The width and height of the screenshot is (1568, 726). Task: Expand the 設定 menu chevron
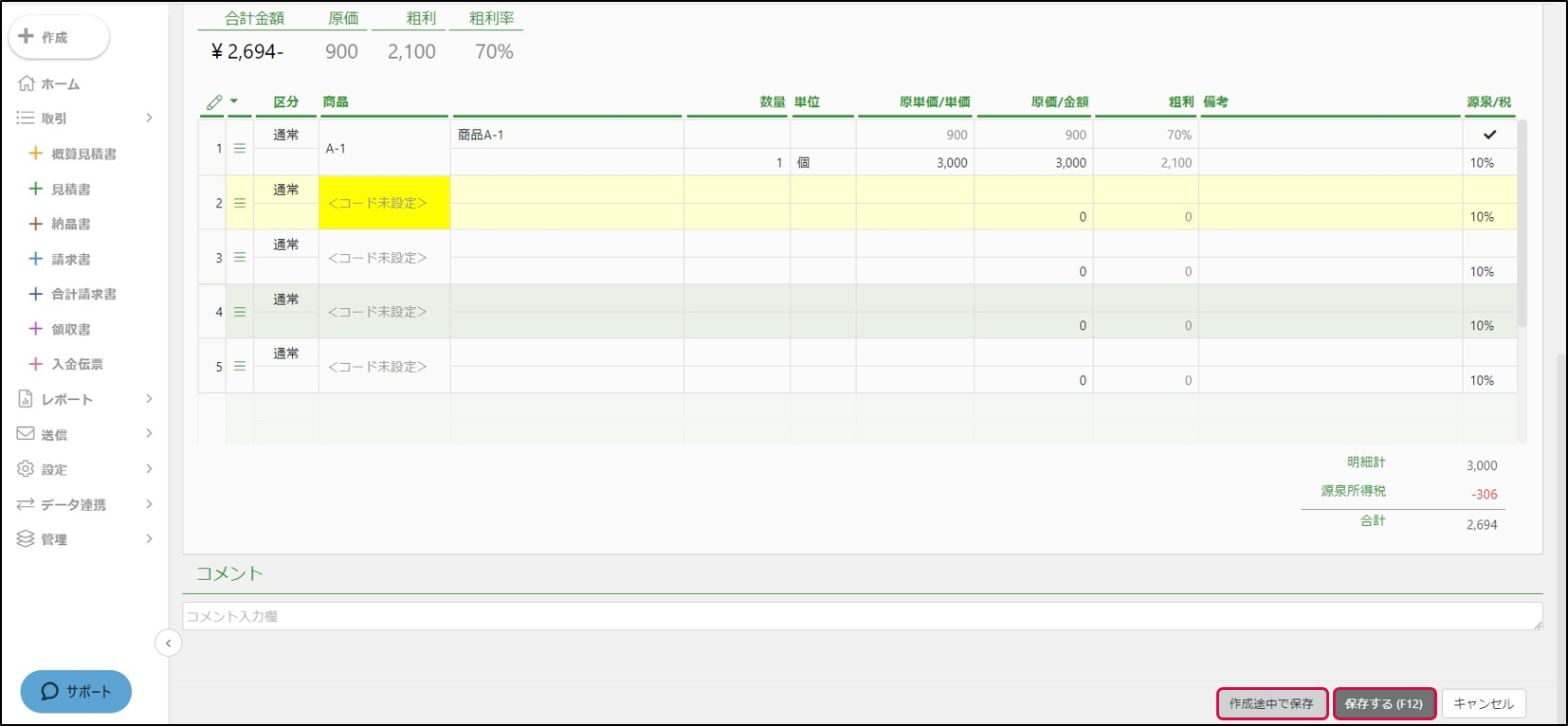149,468
